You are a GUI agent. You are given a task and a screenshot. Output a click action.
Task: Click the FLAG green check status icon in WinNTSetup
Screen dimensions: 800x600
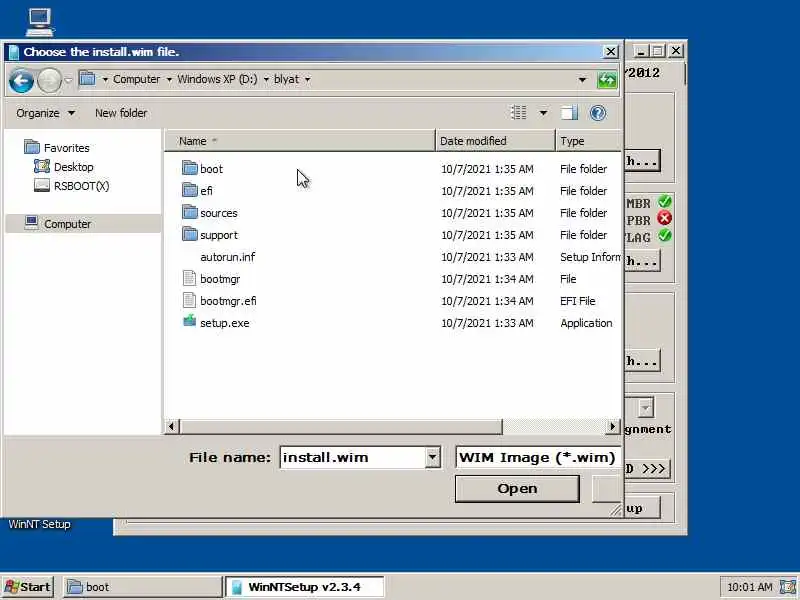click(x=664, y=236)
